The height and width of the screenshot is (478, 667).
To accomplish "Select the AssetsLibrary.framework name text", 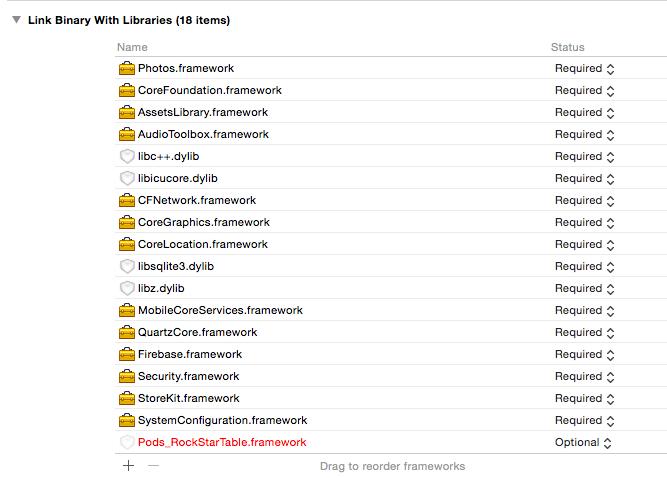I will pos(203,113).
